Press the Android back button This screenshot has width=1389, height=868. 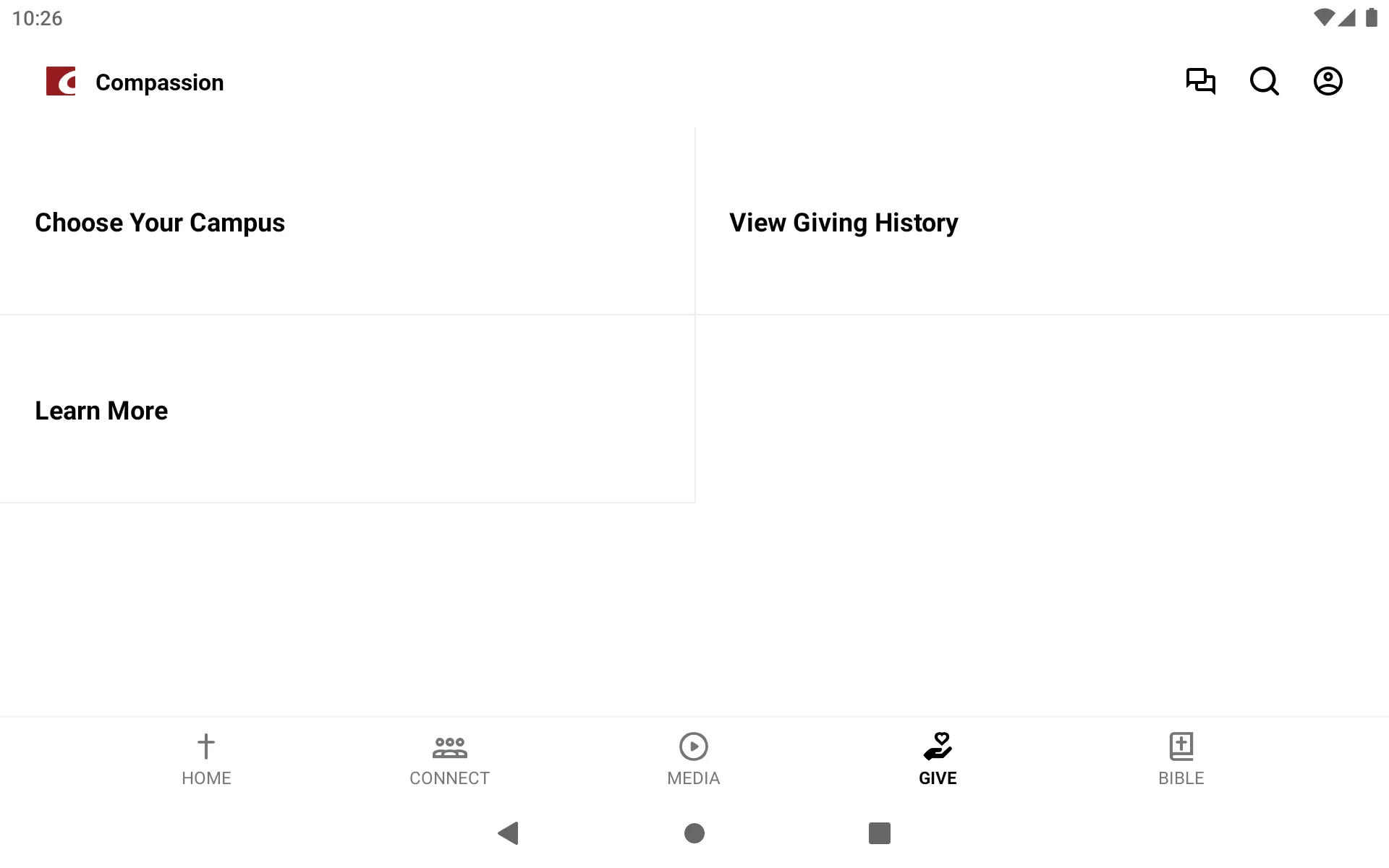pyautogui.click(x=507, y=833)
